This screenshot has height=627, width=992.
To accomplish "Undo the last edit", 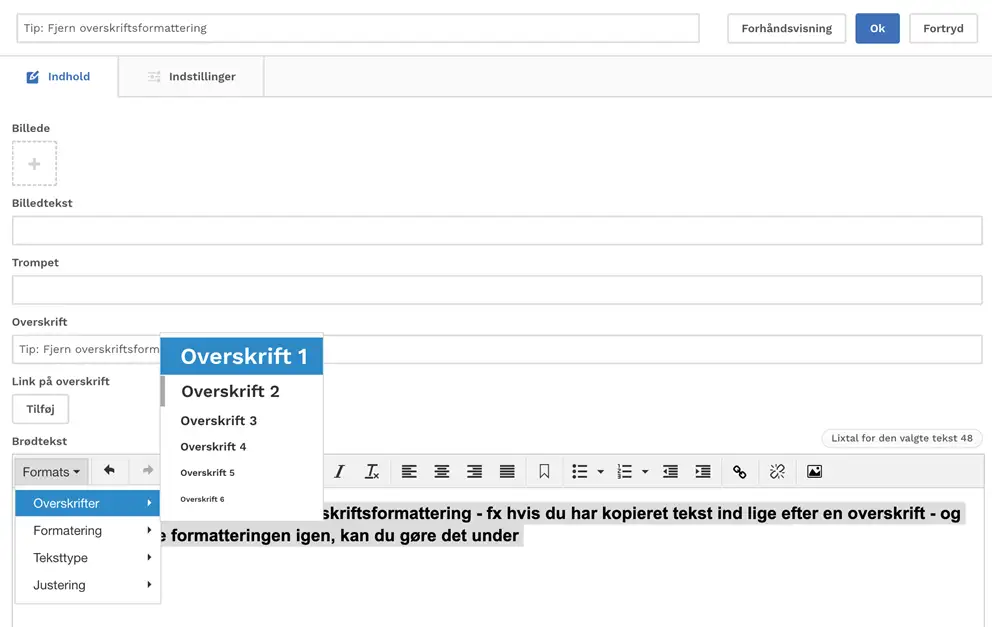I will 109,471.
